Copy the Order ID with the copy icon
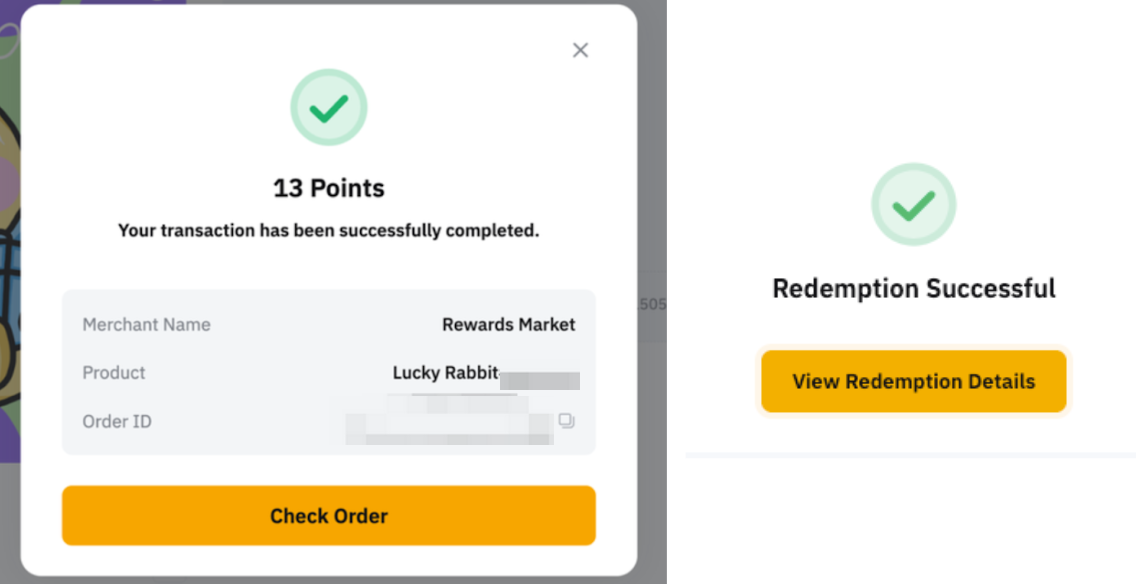Viewport: 1136px width, 584px height. click(x=566, y=421)
